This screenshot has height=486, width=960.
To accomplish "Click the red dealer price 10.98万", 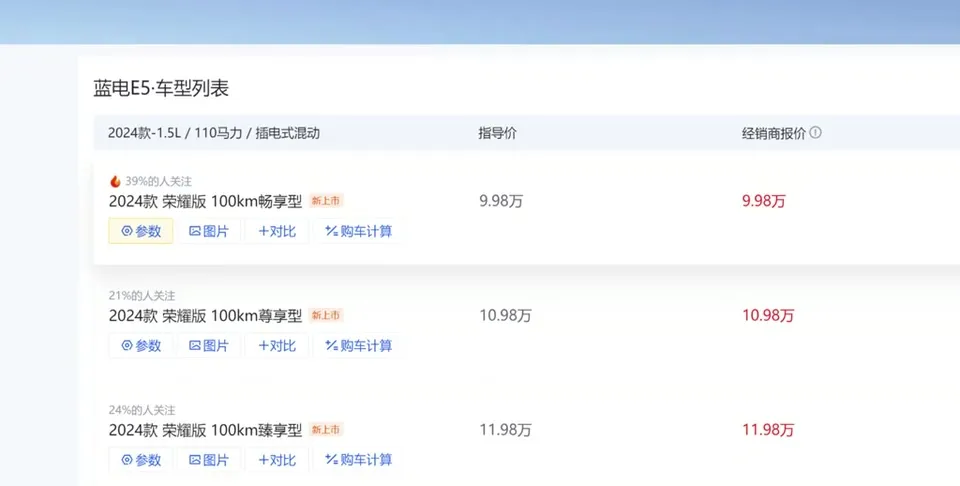I will point(768,315).
